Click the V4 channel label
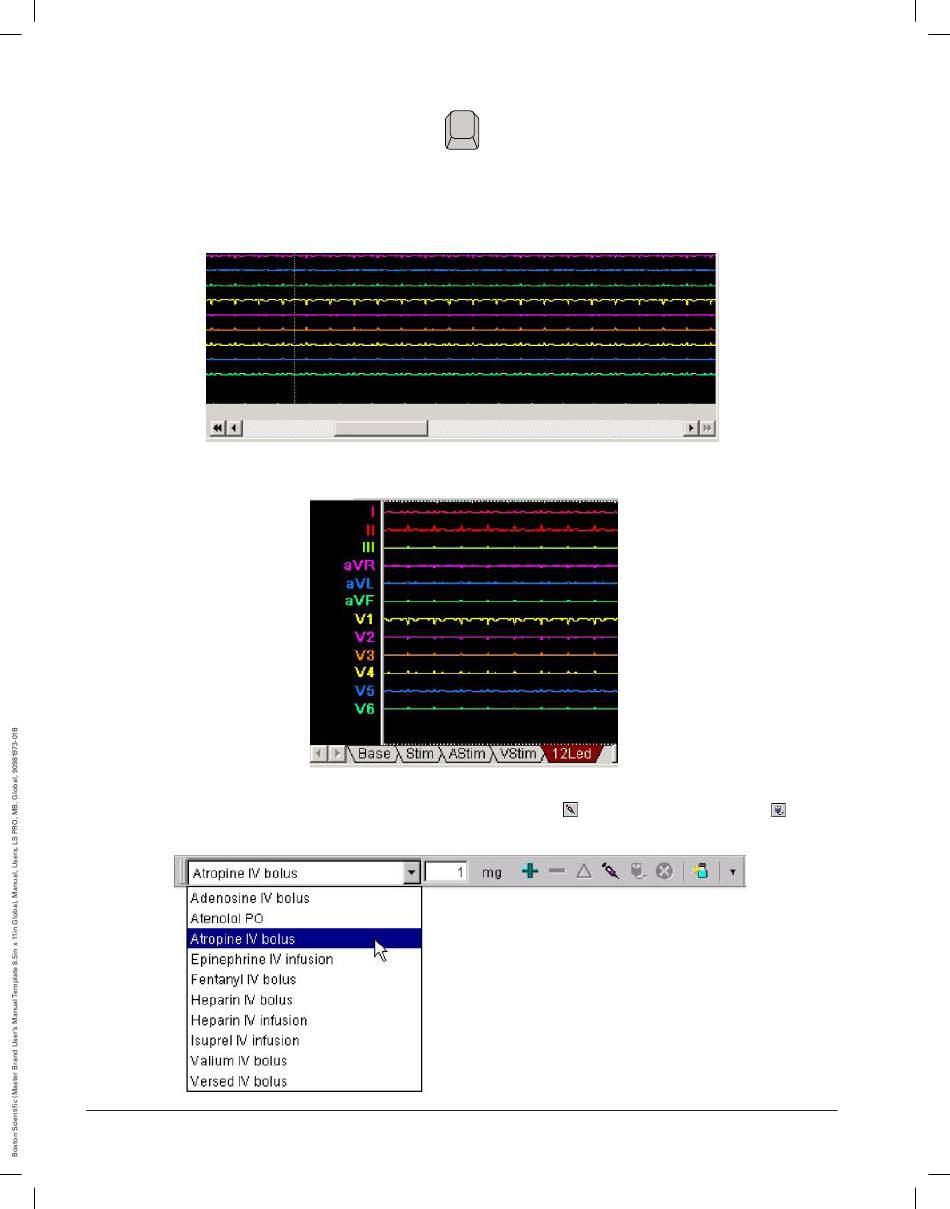 click(365, 673)
